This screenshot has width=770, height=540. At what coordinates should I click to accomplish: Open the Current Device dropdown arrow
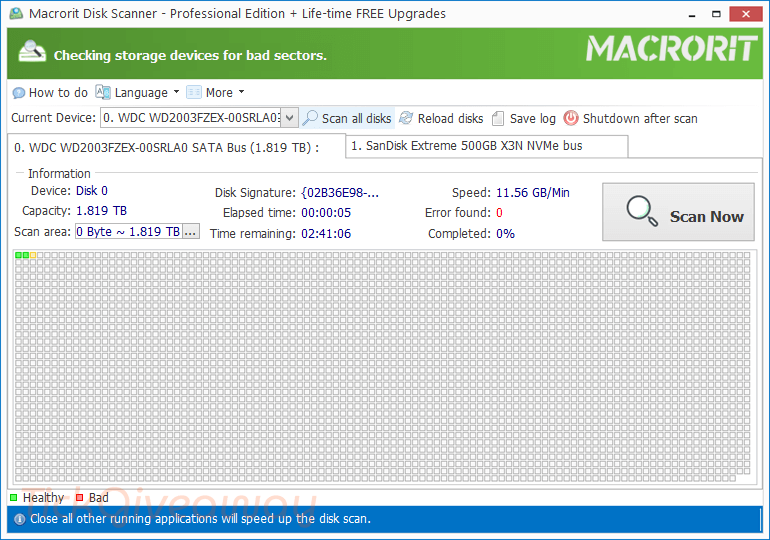[x=290, y=118]
